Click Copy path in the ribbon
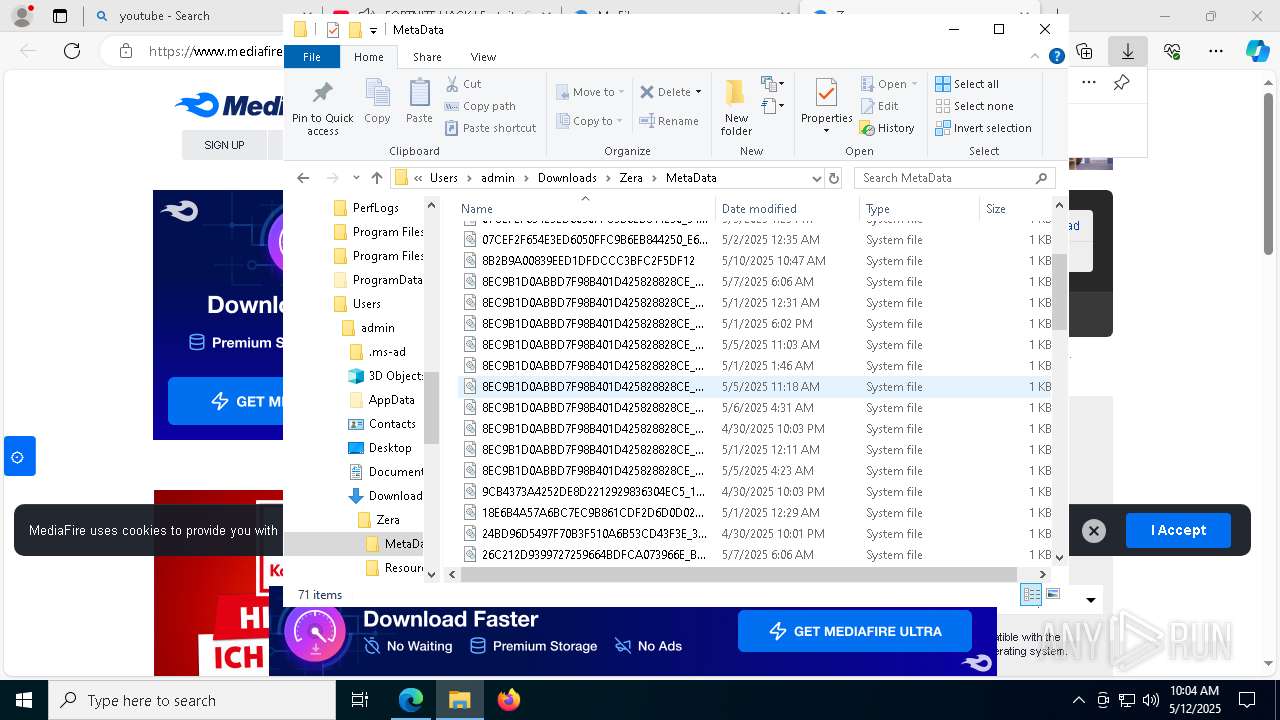The image size is (1280, 720). tap(480, 106)
